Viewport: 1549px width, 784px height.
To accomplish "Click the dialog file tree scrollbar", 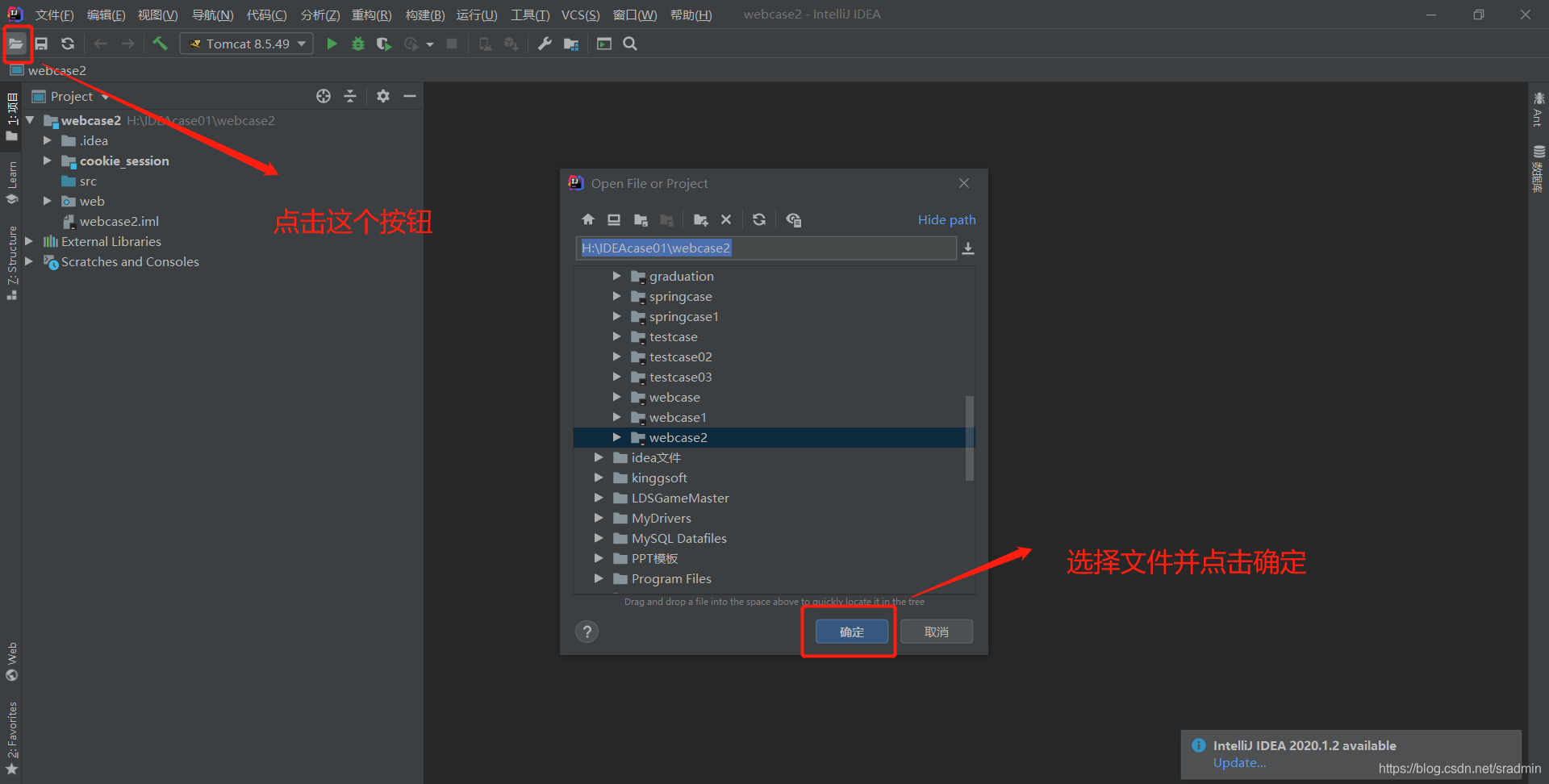I will [970, 438].
